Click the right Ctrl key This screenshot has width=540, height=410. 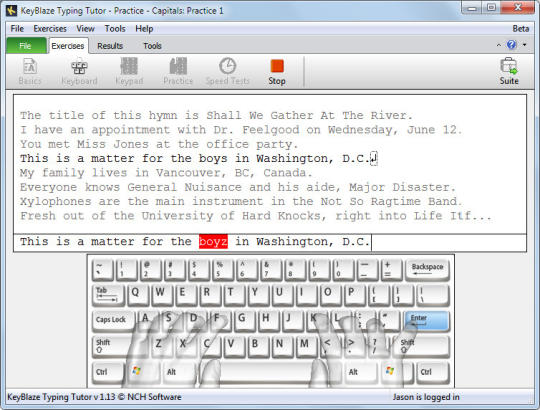pyautogui.click(x=433, y=373)
